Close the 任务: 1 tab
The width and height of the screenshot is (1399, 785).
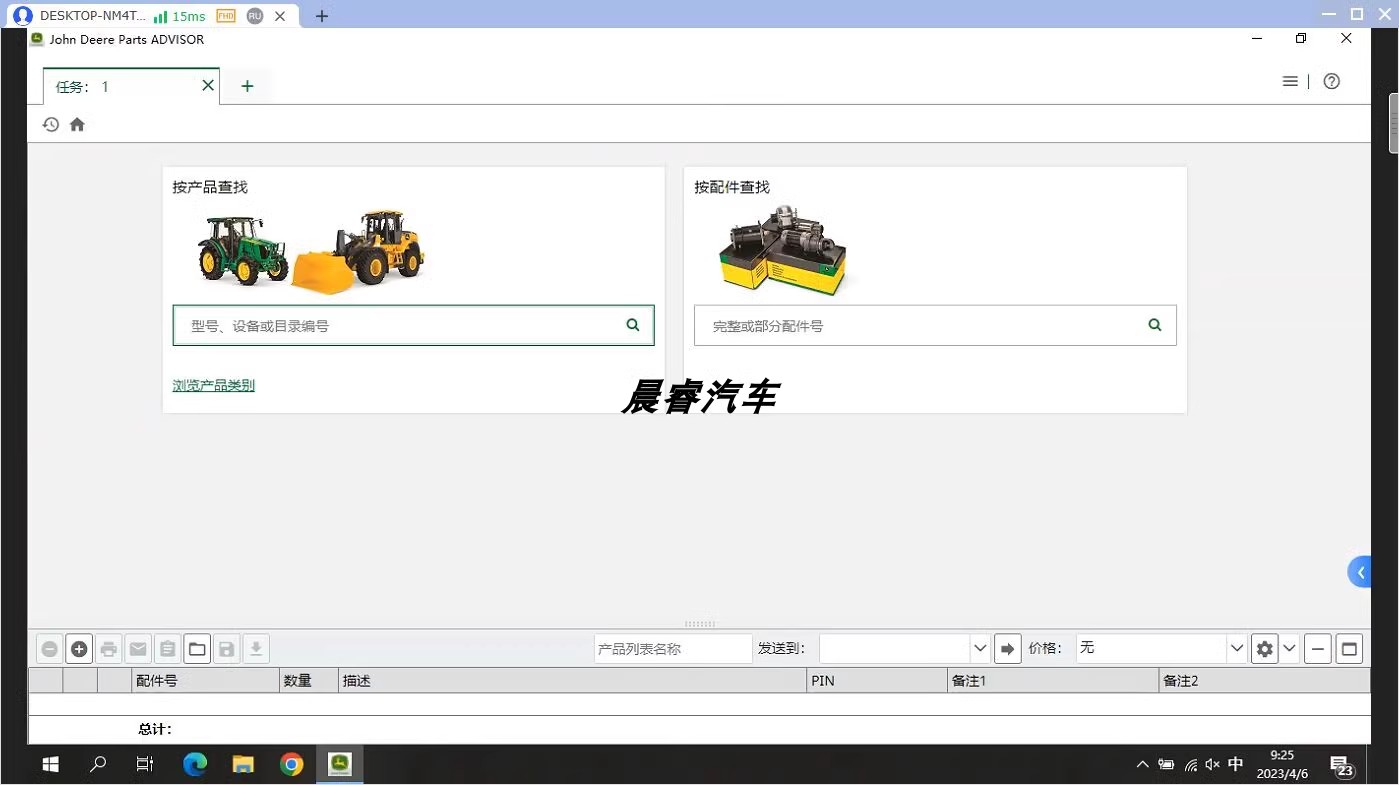pos(208,85)
